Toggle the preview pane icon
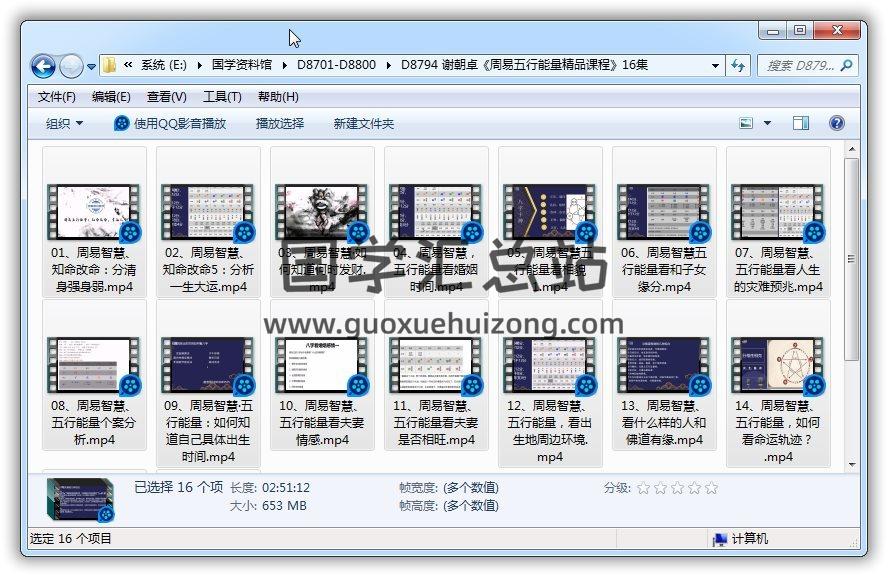Screen dimensions: 888x577 (801, 123)
